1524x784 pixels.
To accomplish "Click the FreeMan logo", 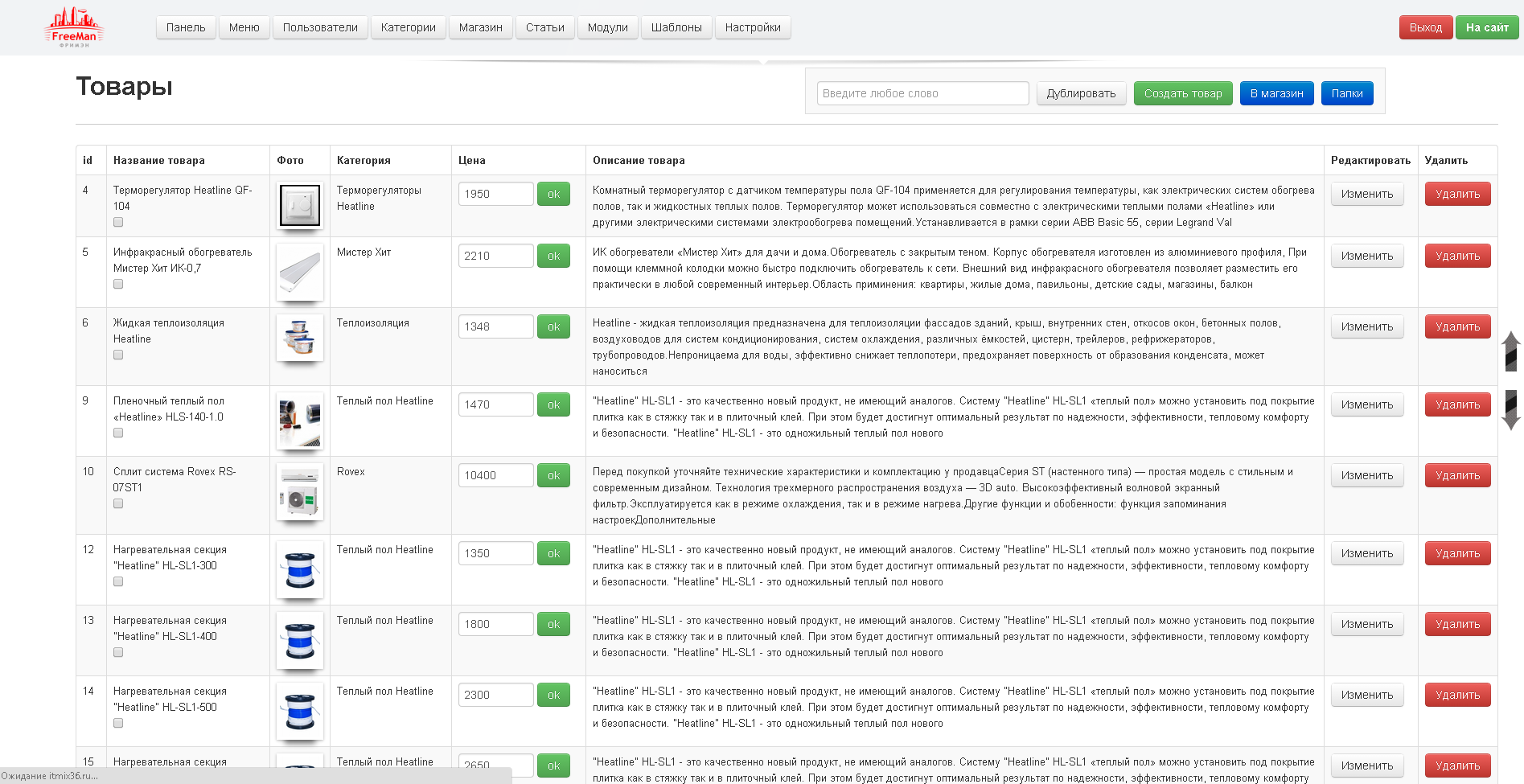I will click(75, 27).
